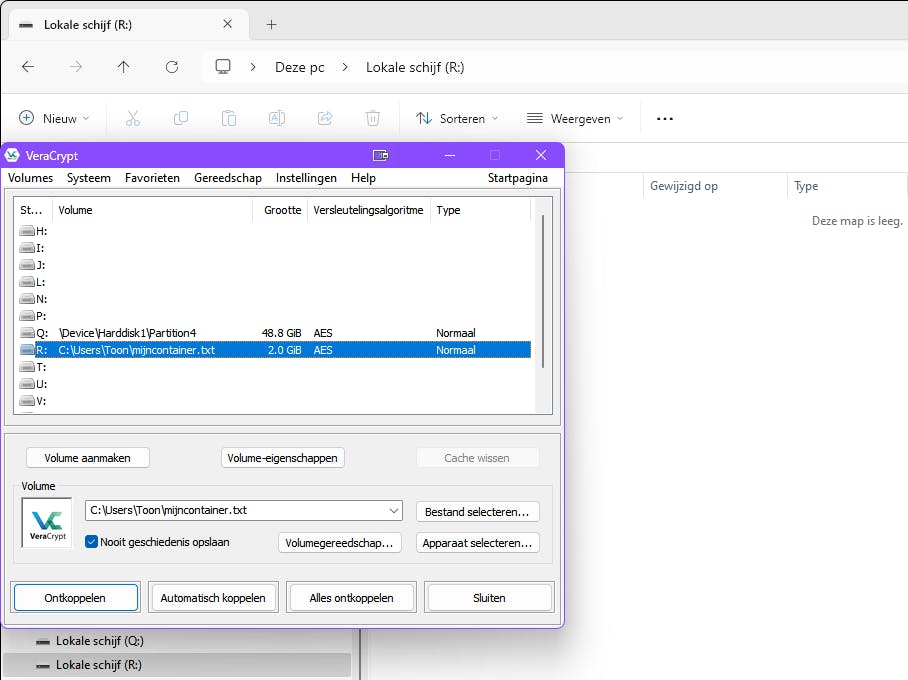This screenshot has height=680, width=908.
Task: Click the Copy icon in Explorer toolbar
Action: [181, 118]
